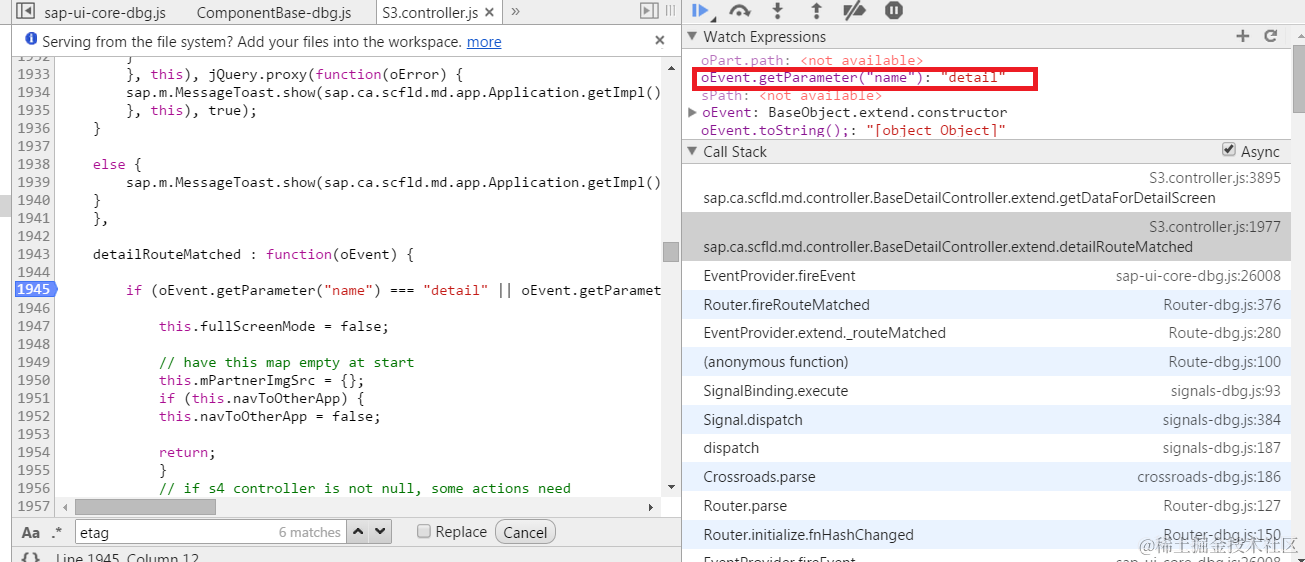Switch to sap-ui-core-dbg.js tab
Viewport: 1305px width, 562px height.
click(105, 13)
